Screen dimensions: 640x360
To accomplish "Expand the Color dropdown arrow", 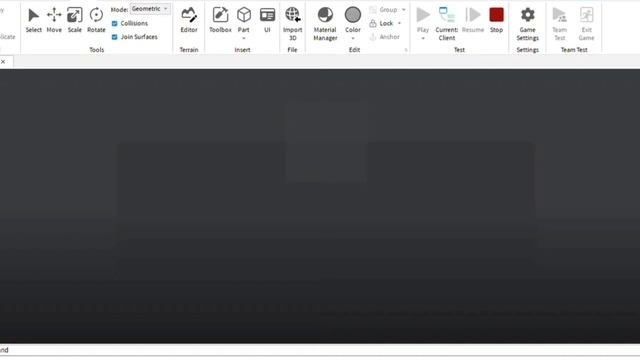I will 353,38.
